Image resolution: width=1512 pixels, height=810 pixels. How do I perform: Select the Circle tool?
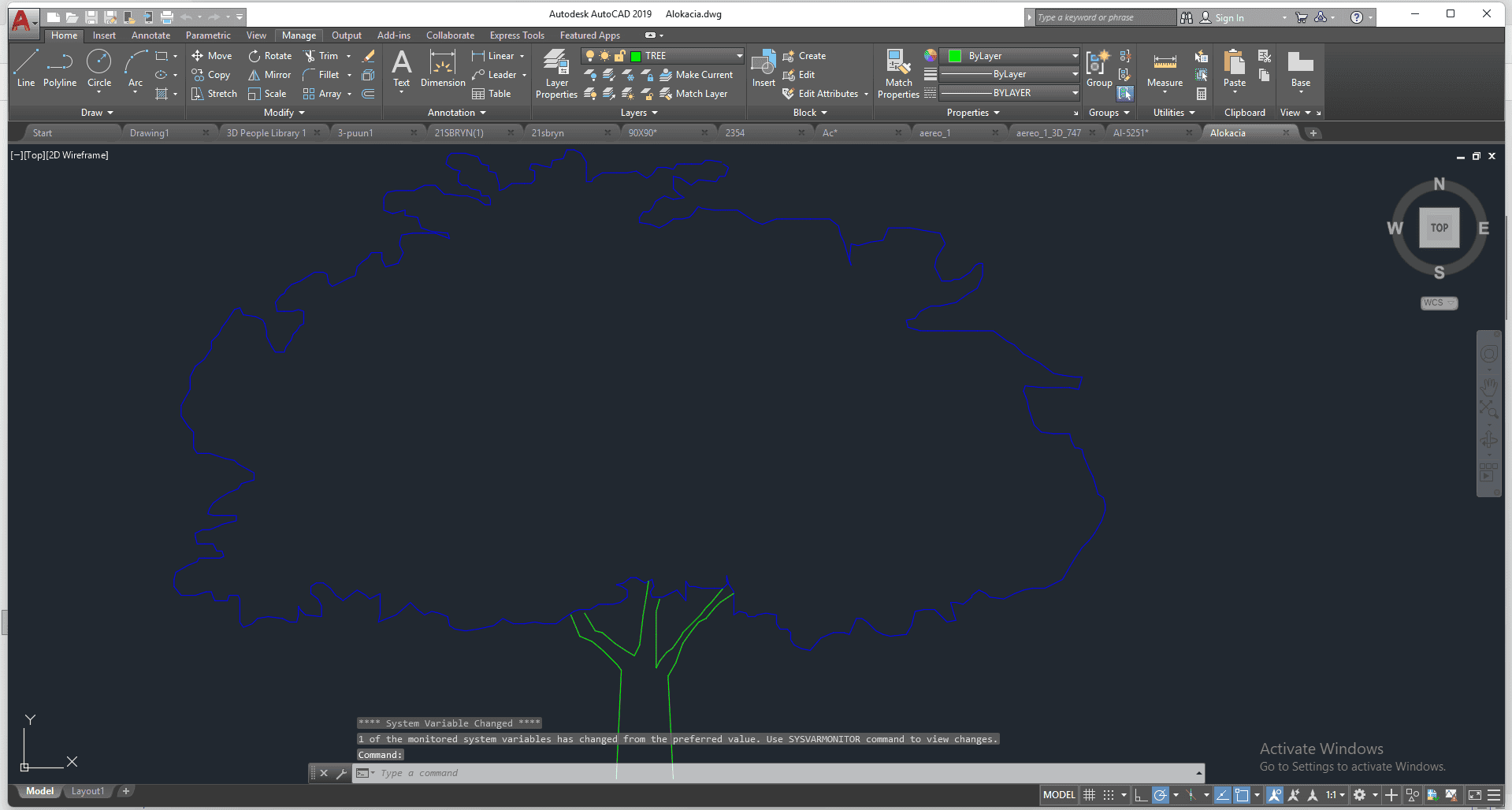pos(98,68)
